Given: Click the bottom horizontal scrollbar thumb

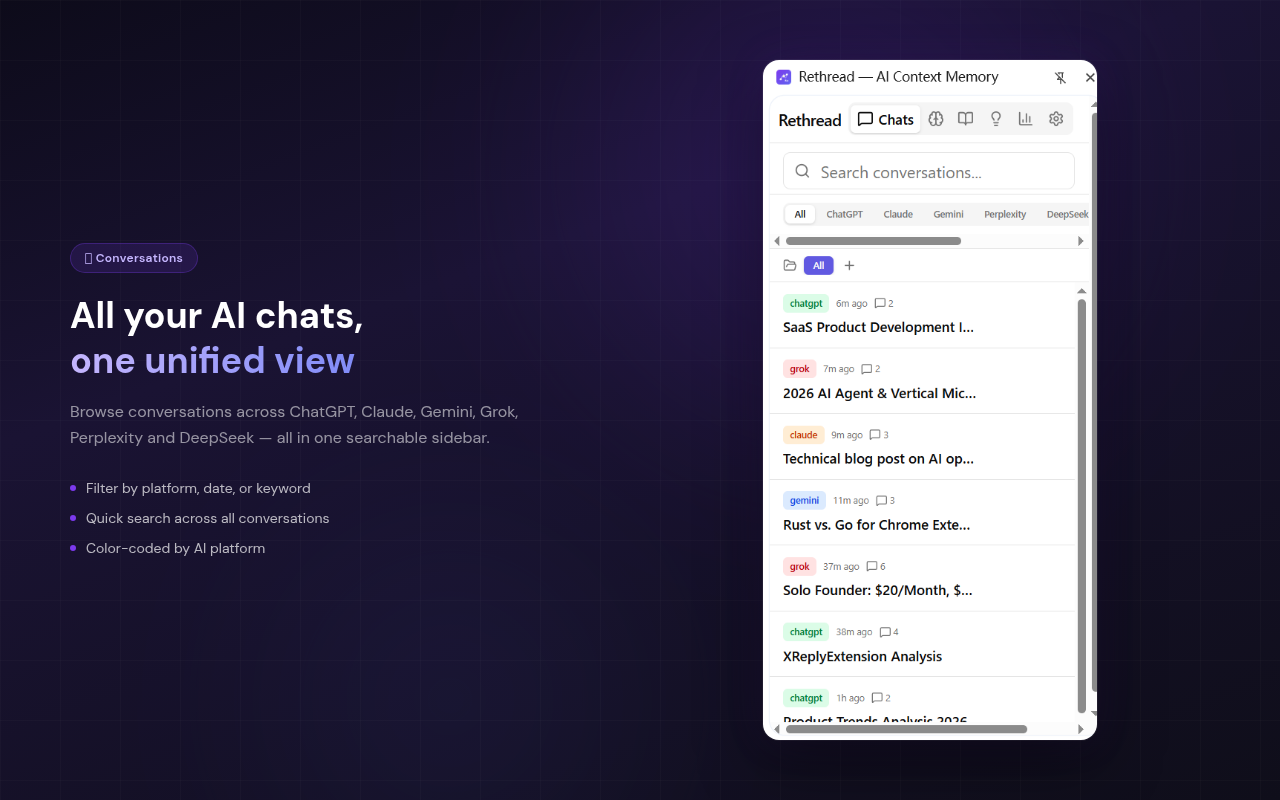Looking at the screenshot, I should (x=906, y=729).
